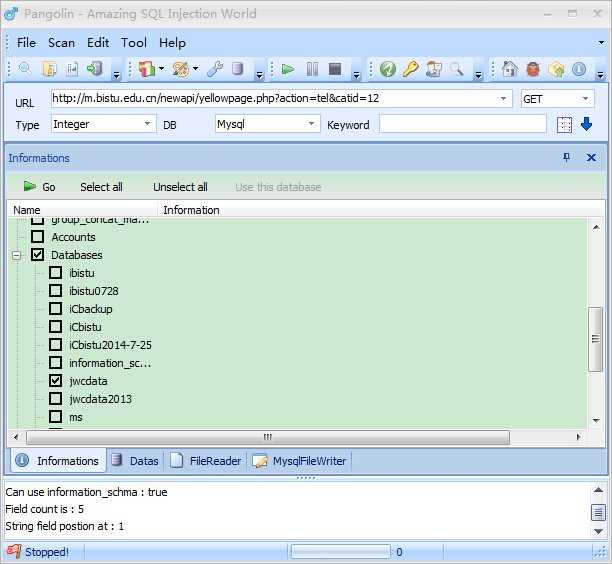Pin the Informations panel
The height and width of the screenshot is (564, 612).
coord(566,157)
